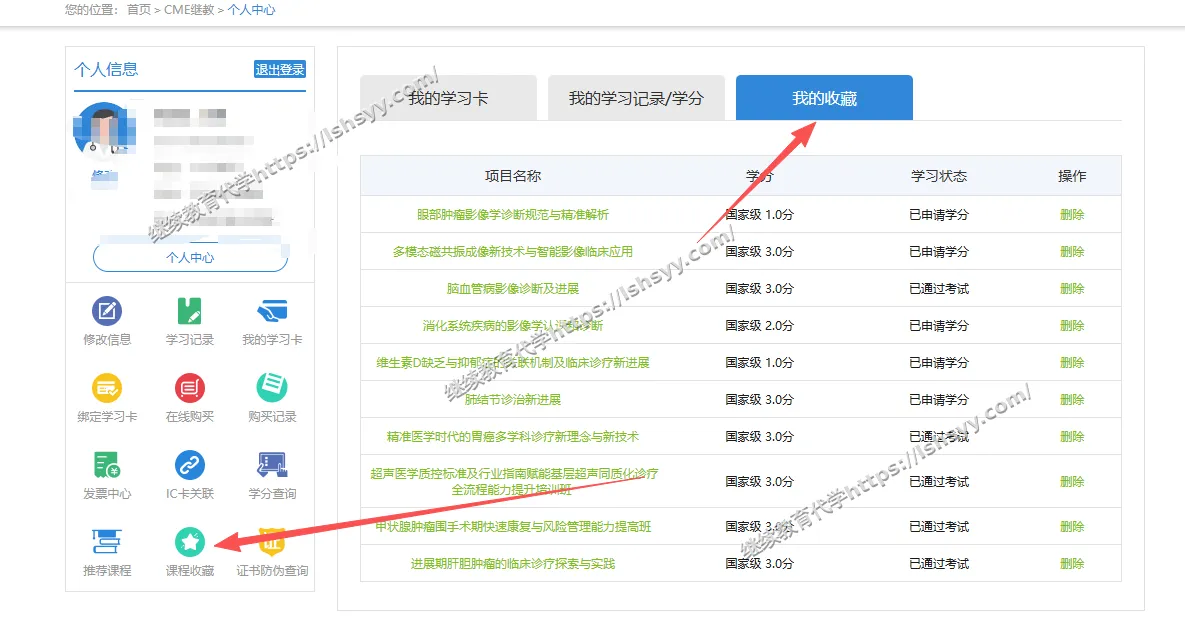Open course 进展期肝胆肿瘤的临床诊疗探索与实践

coord(512,564)
